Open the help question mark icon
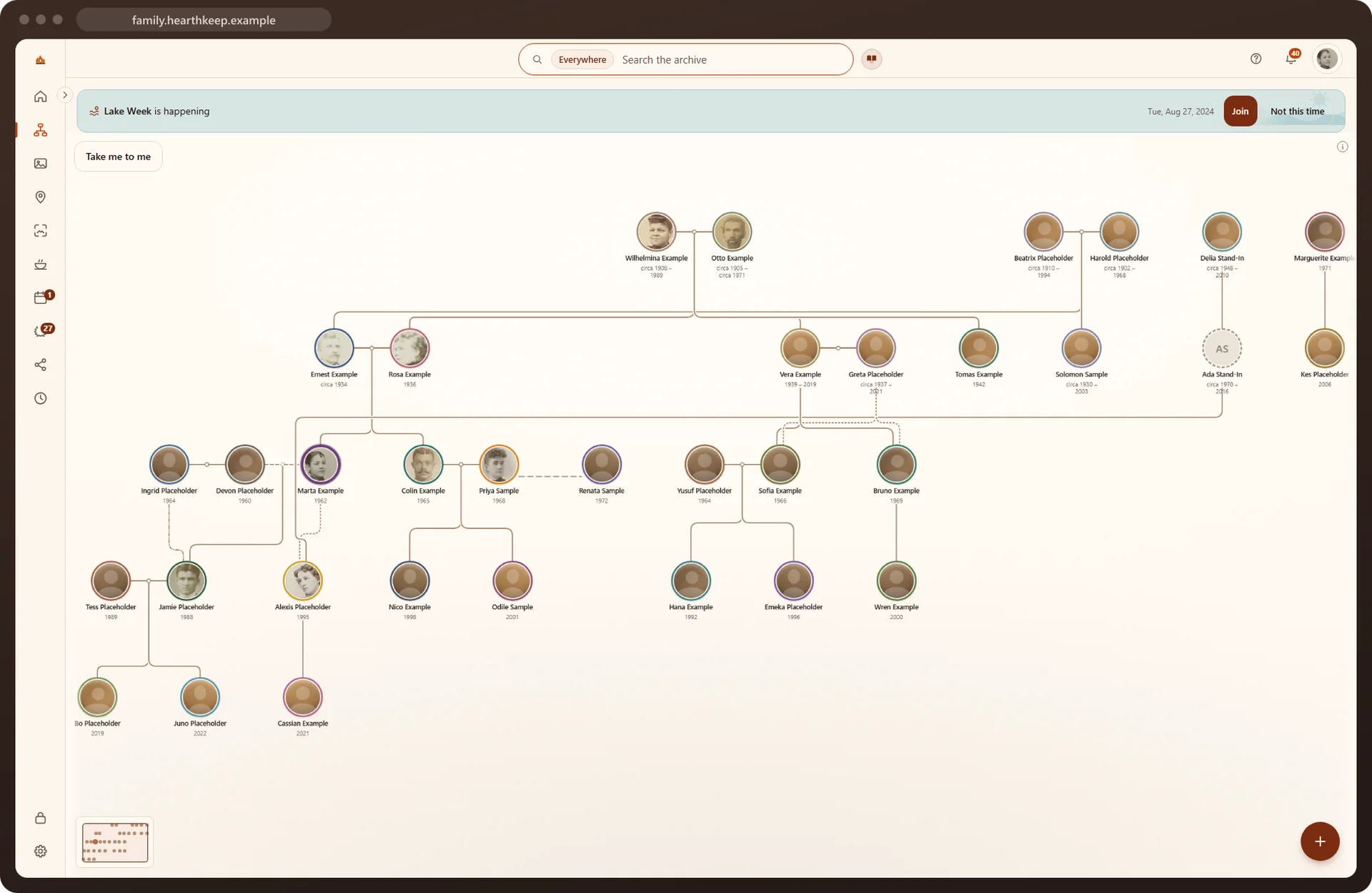This screenshot has height=893, width=1372. 1256,59
